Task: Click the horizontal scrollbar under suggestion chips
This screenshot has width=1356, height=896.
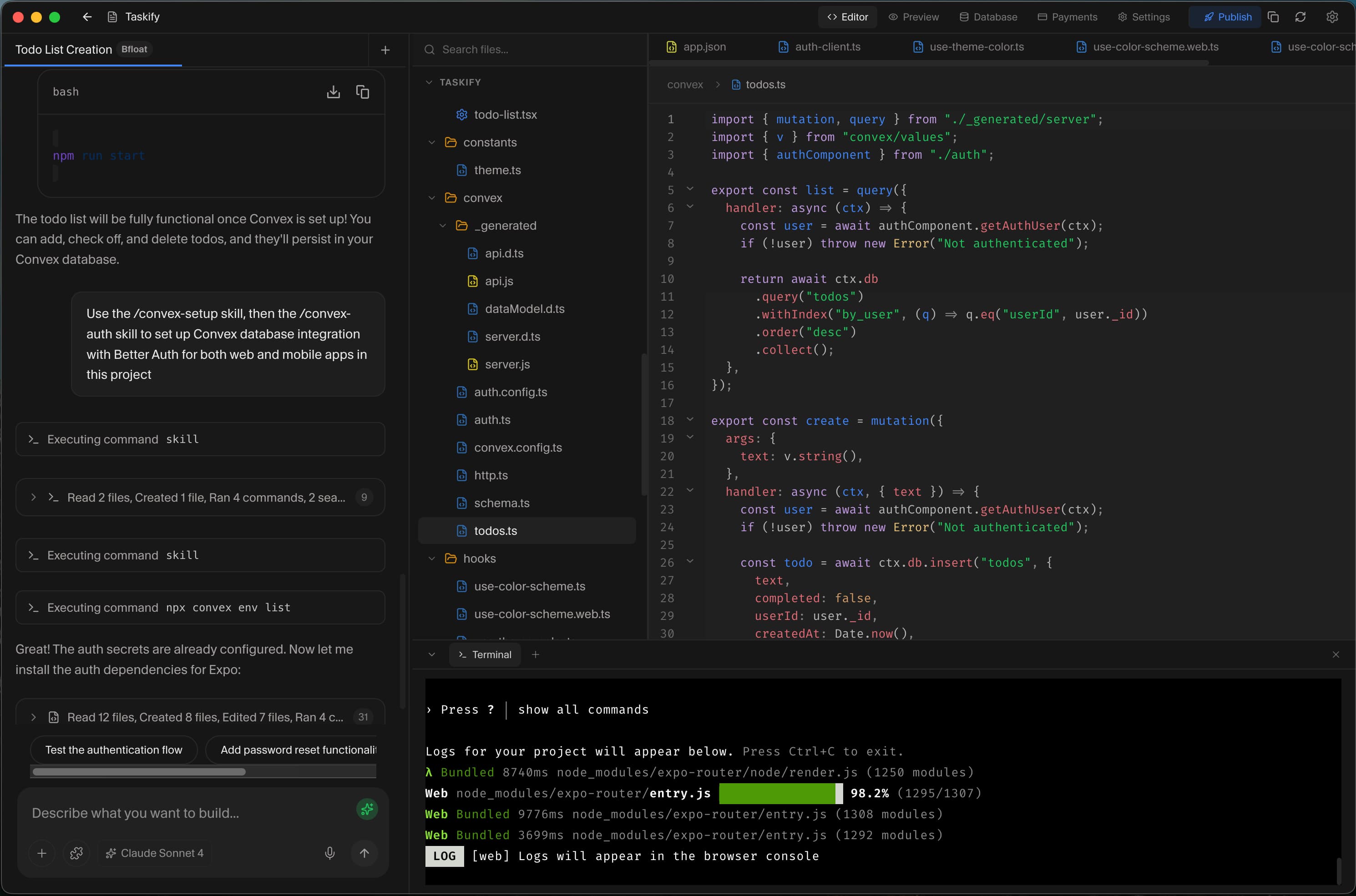Action: [x=139, y=772]
